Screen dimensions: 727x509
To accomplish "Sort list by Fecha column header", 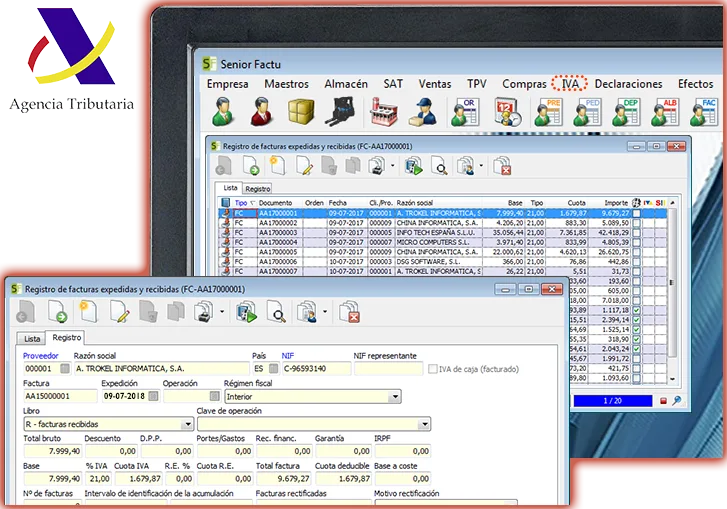I will click(347, 203).
